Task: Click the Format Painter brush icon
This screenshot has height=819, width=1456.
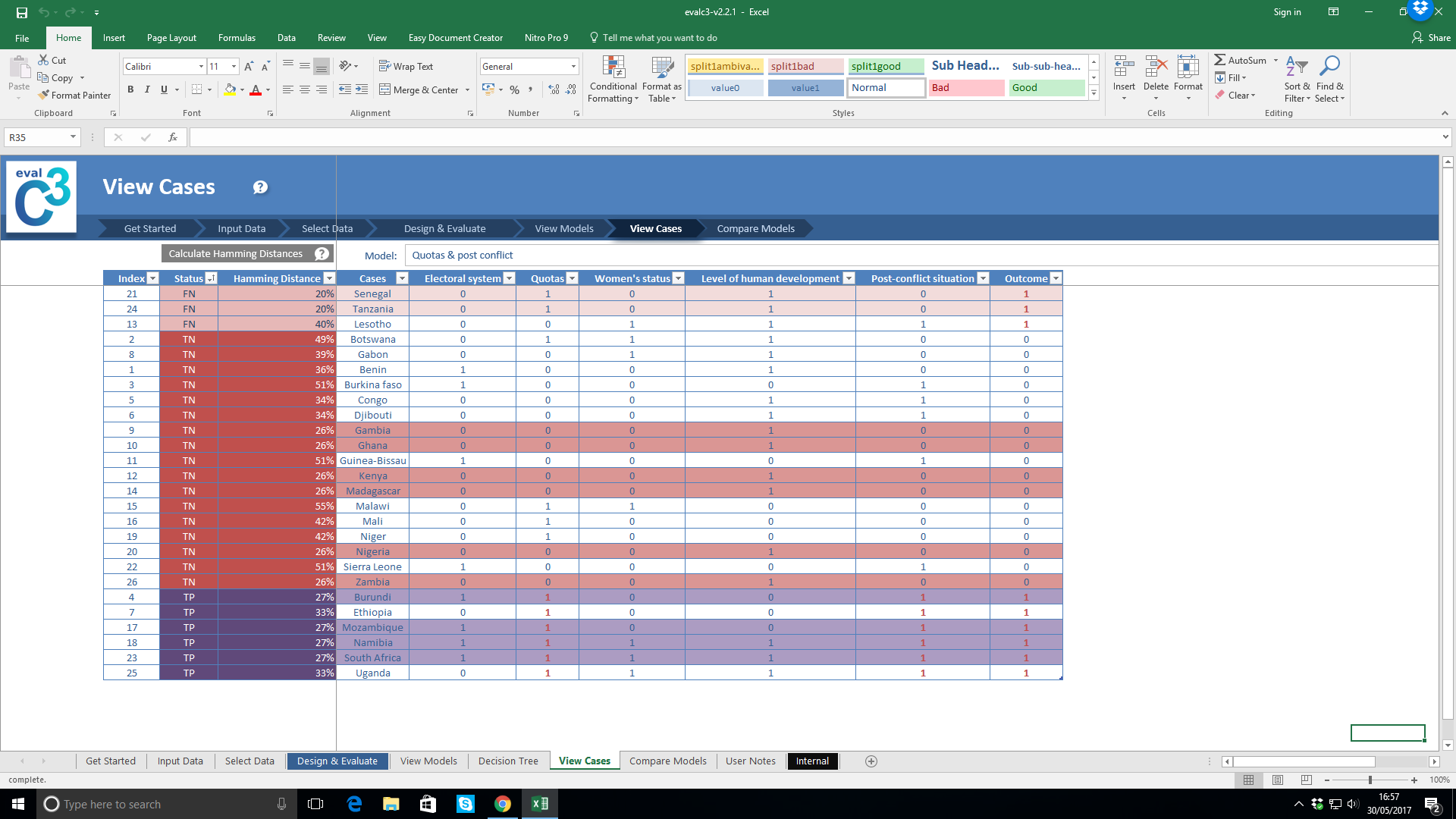Action: click(x=44, y=95)
